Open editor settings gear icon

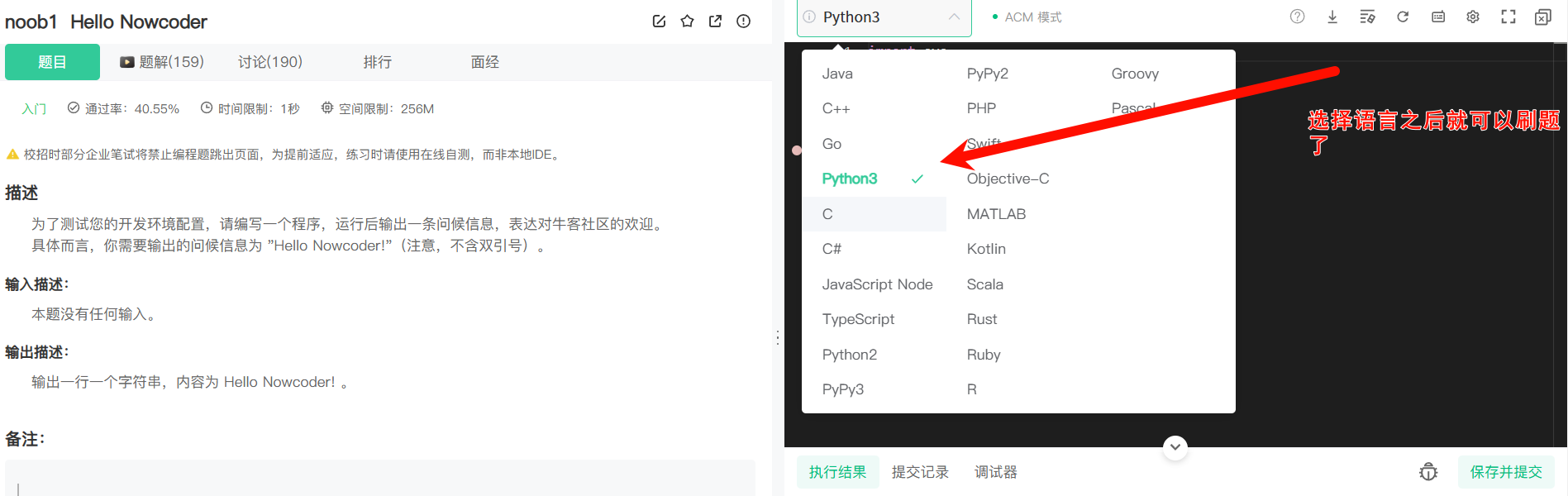tap(1473, 17)
